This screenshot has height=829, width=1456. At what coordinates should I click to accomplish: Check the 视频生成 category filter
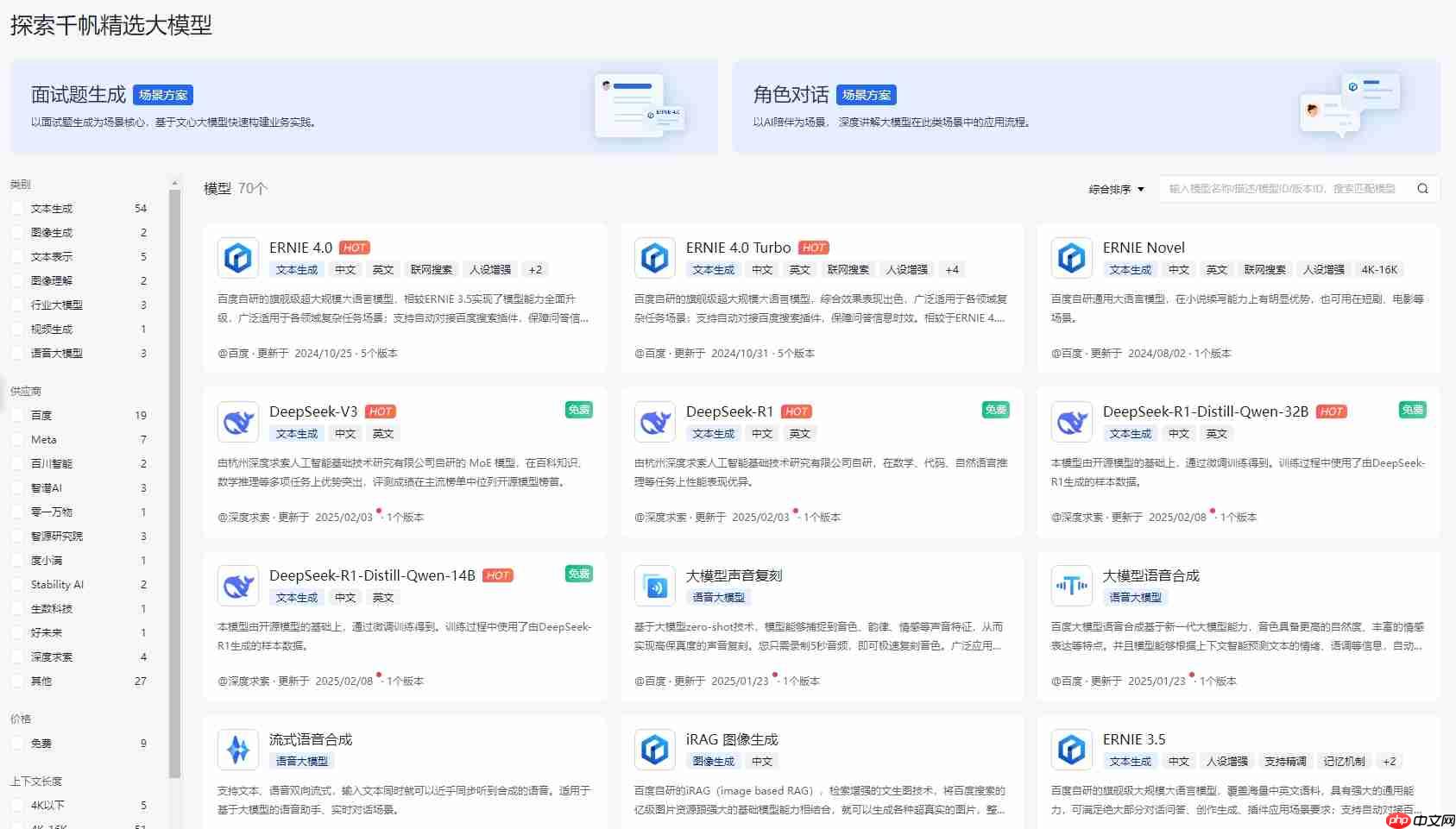[17, 329]
